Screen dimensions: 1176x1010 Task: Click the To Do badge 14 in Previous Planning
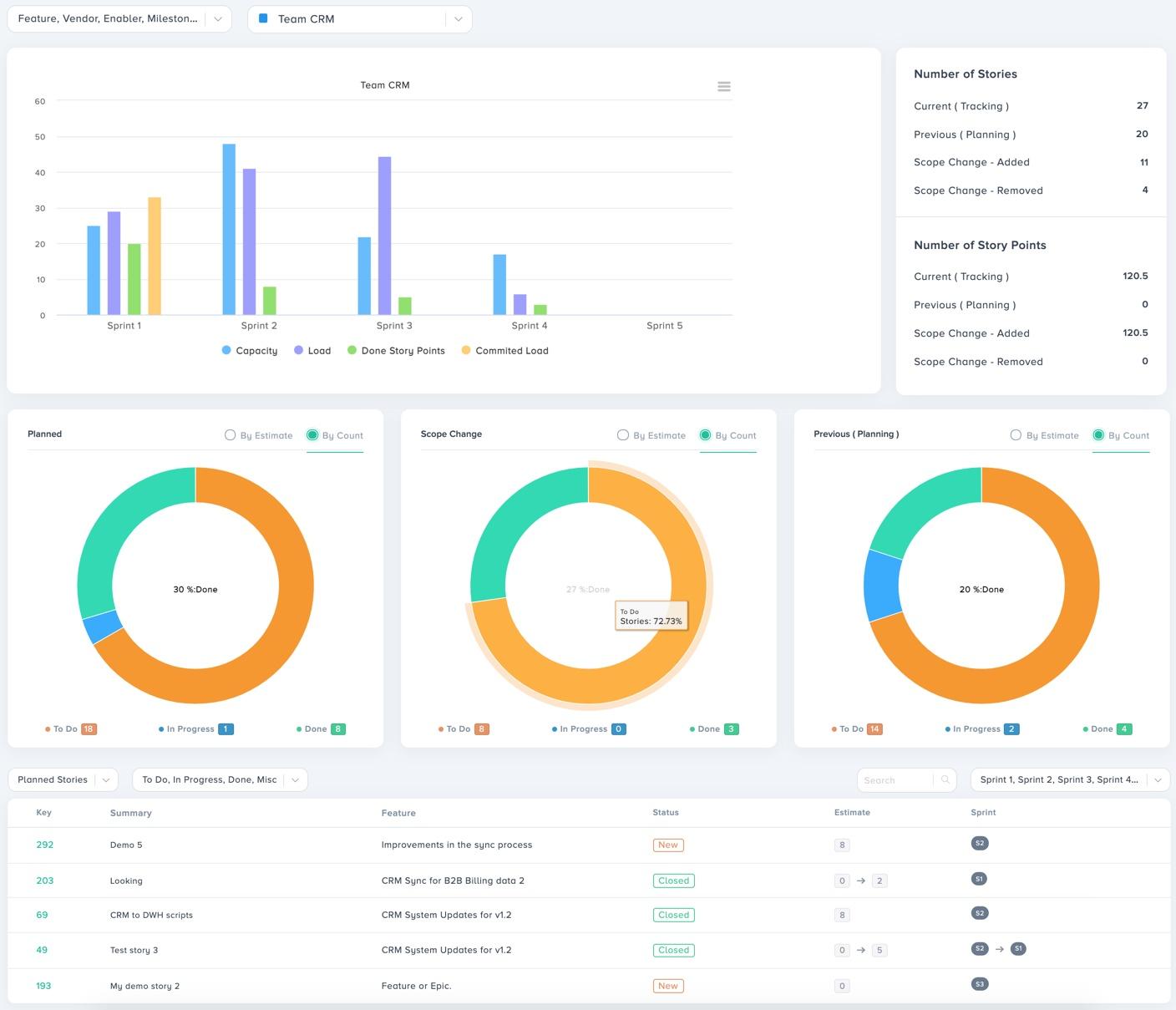tap(874, 729)
